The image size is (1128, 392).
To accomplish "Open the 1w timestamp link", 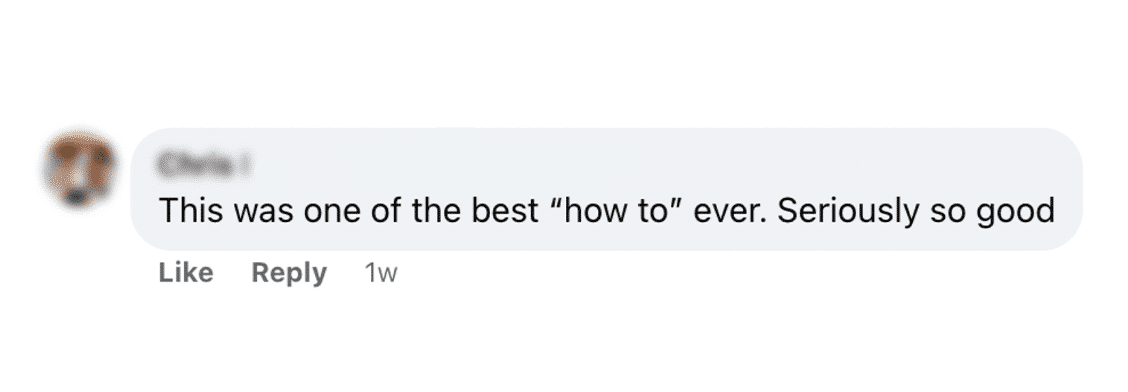I will (x=381, y=274).
